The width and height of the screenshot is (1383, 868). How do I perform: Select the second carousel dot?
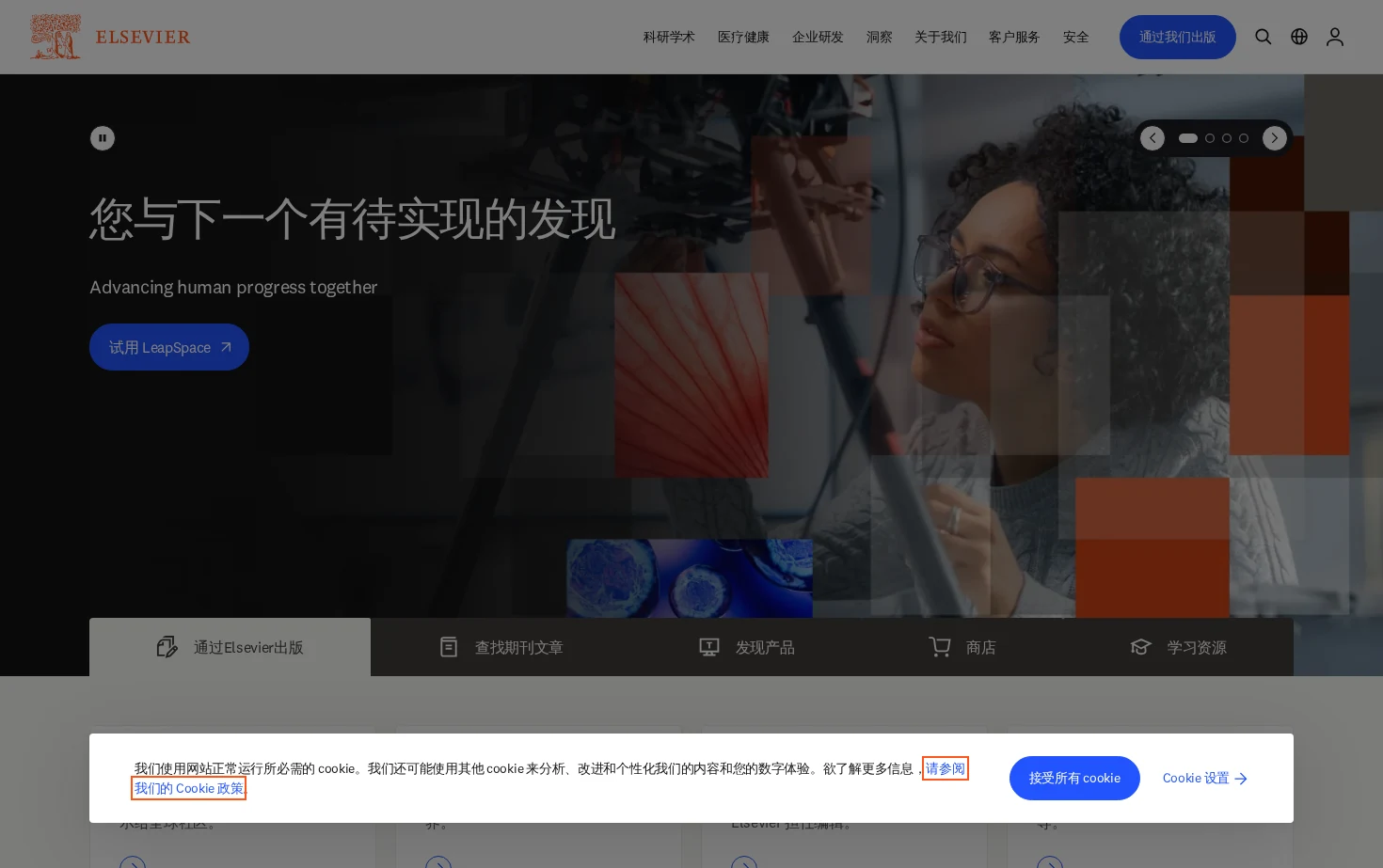pos(1210,138)
